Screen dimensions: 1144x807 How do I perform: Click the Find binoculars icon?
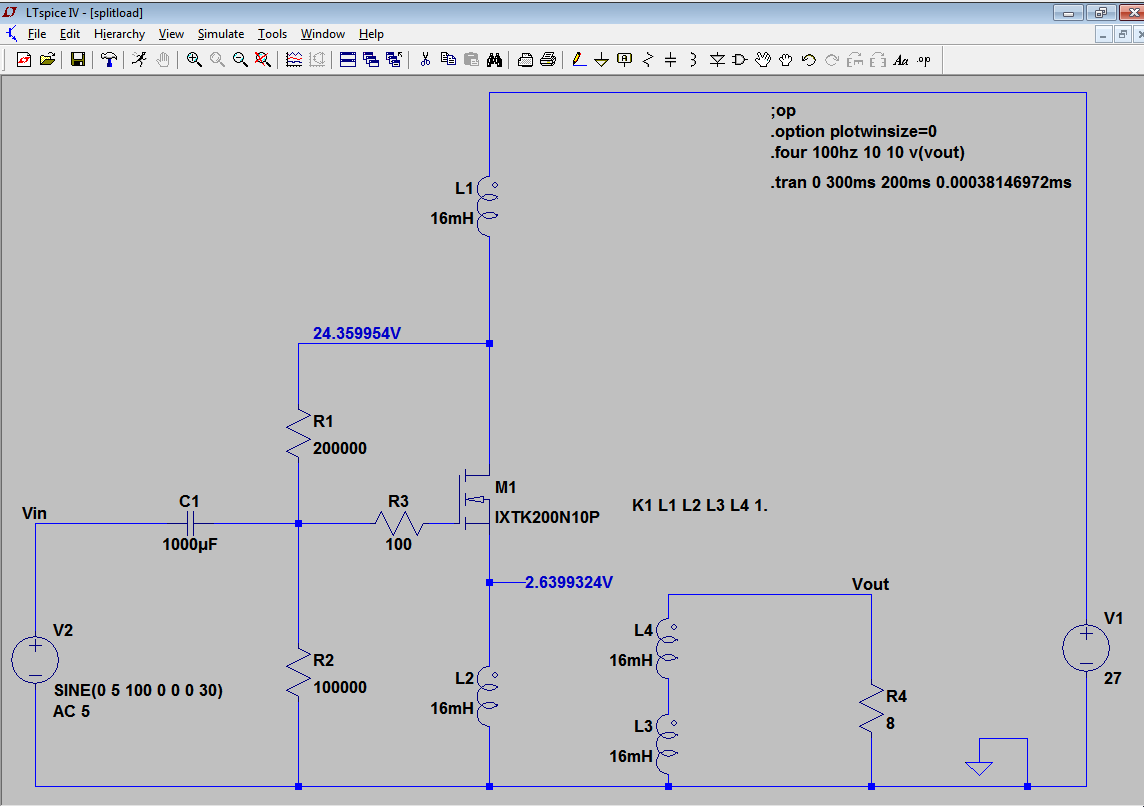click(494, 60)
